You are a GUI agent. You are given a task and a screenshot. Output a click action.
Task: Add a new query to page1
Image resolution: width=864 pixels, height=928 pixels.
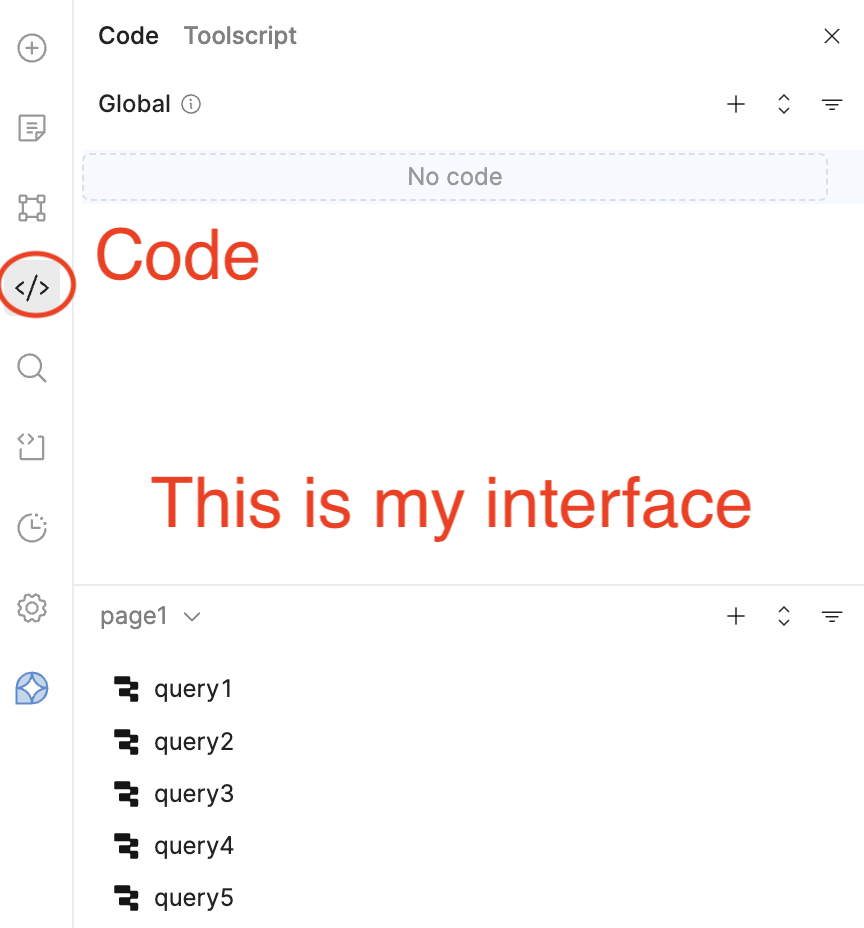click(x=736, y=617)
